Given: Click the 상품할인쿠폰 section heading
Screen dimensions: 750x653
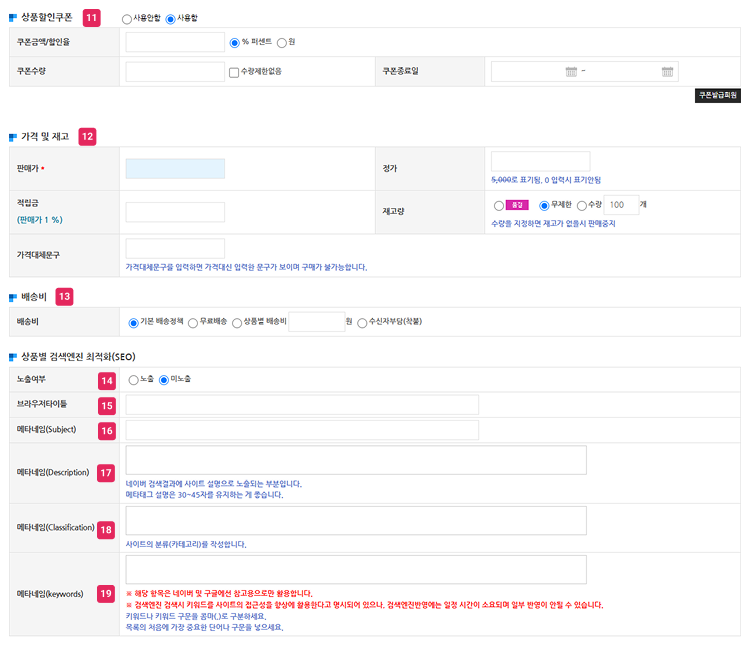Looking at the screenshot, I should [46, 18].
